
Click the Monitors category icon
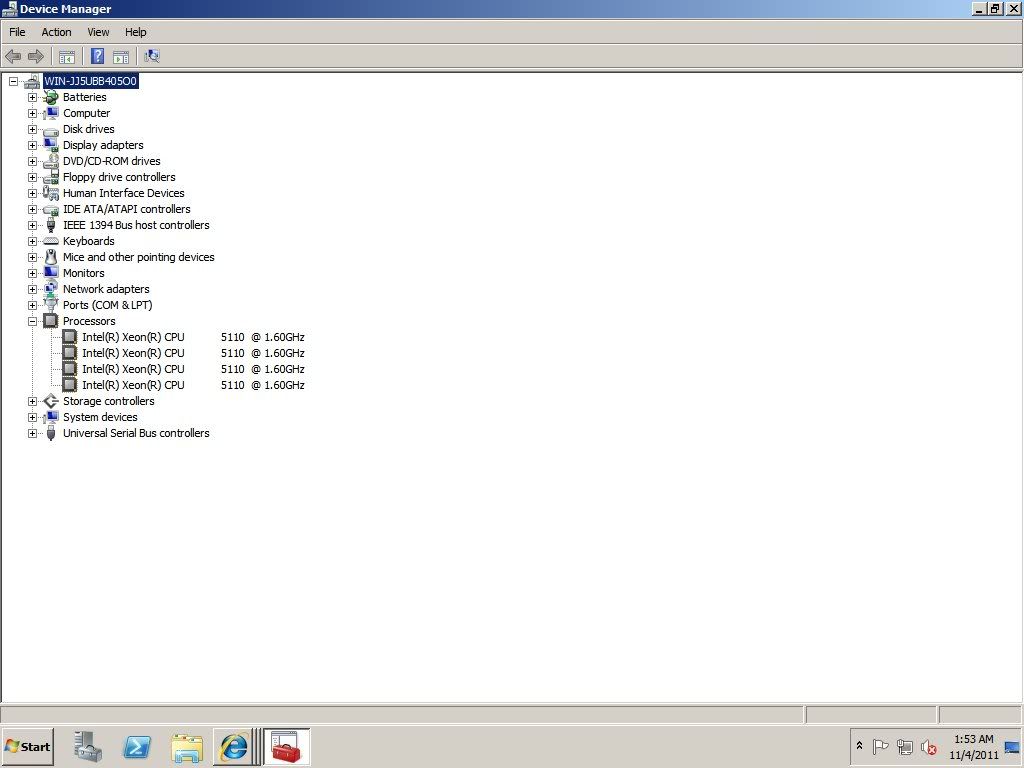50,273
